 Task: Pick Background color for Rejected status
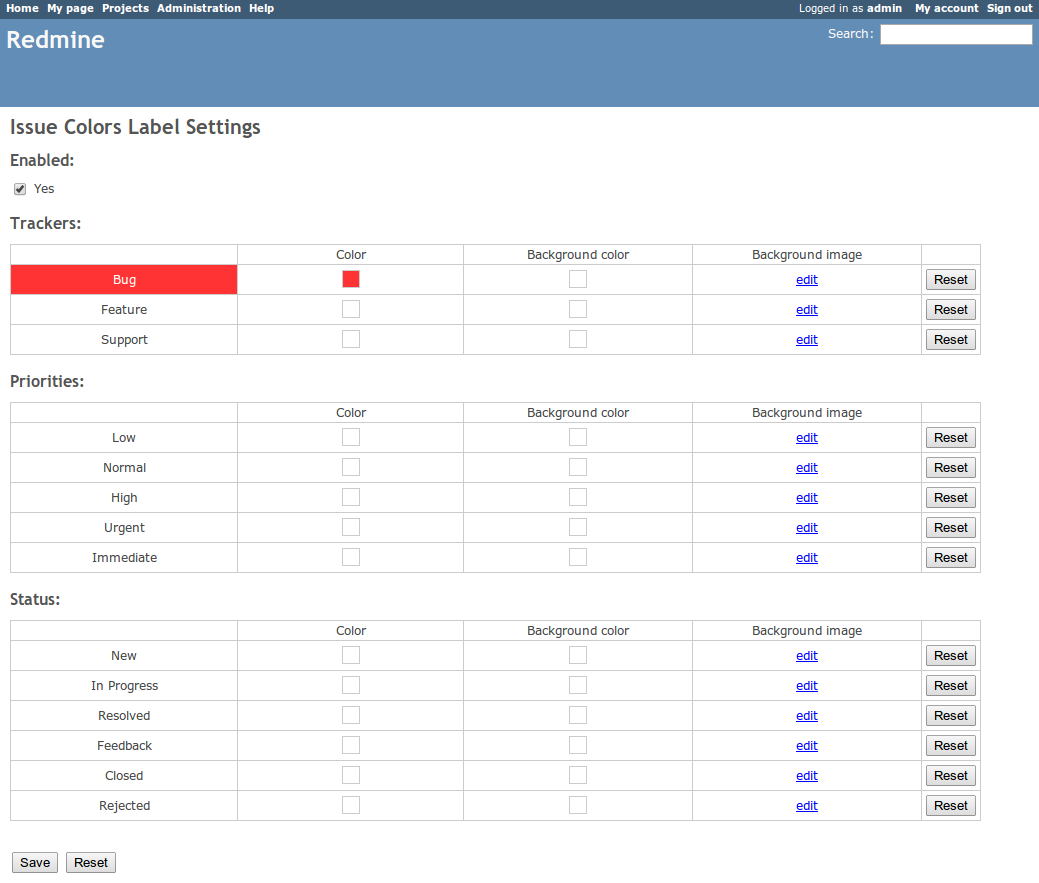point(578,805)
